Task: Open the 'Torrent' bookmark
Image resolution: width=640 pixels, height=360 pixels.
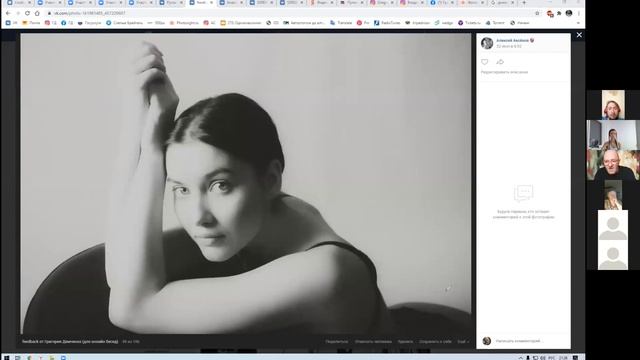Action: [x=495, y=23]
